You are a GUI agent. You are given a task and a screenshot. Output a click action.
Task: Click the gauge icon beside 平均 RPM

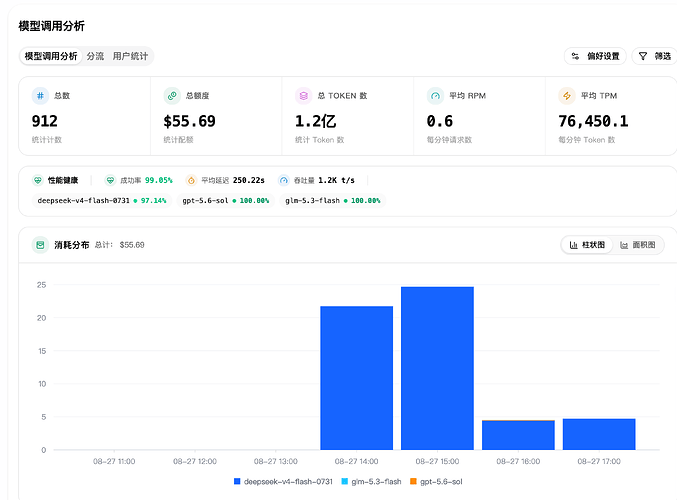[435, 95]
